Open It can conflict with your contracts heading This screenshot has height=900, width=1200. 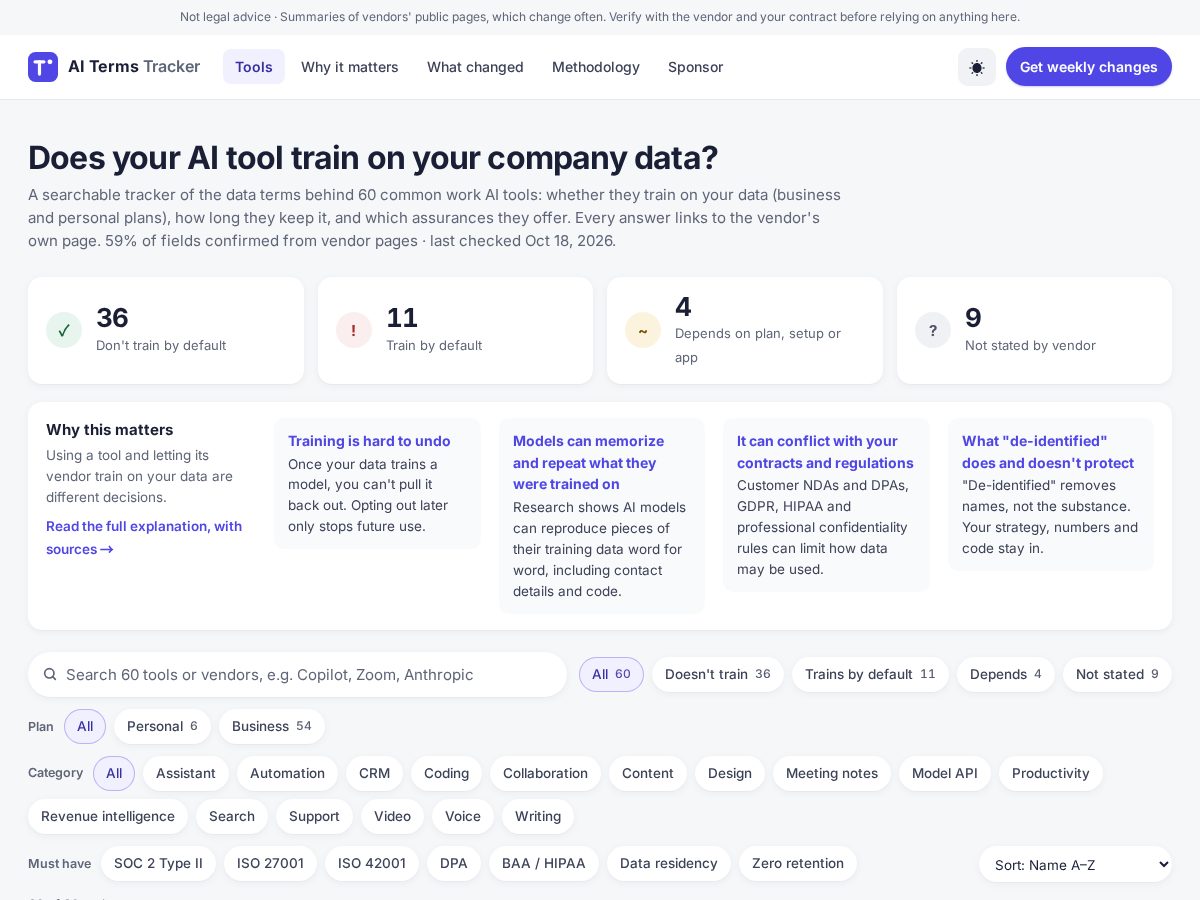pyautogui.click(x=825, y=452)
